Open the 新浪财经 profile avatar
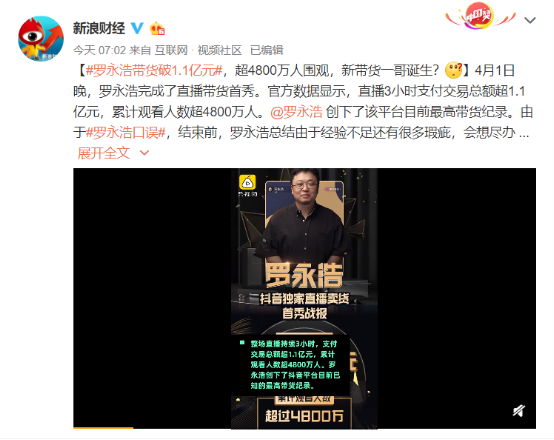The image size is (554, 440). tap(41, 39)
